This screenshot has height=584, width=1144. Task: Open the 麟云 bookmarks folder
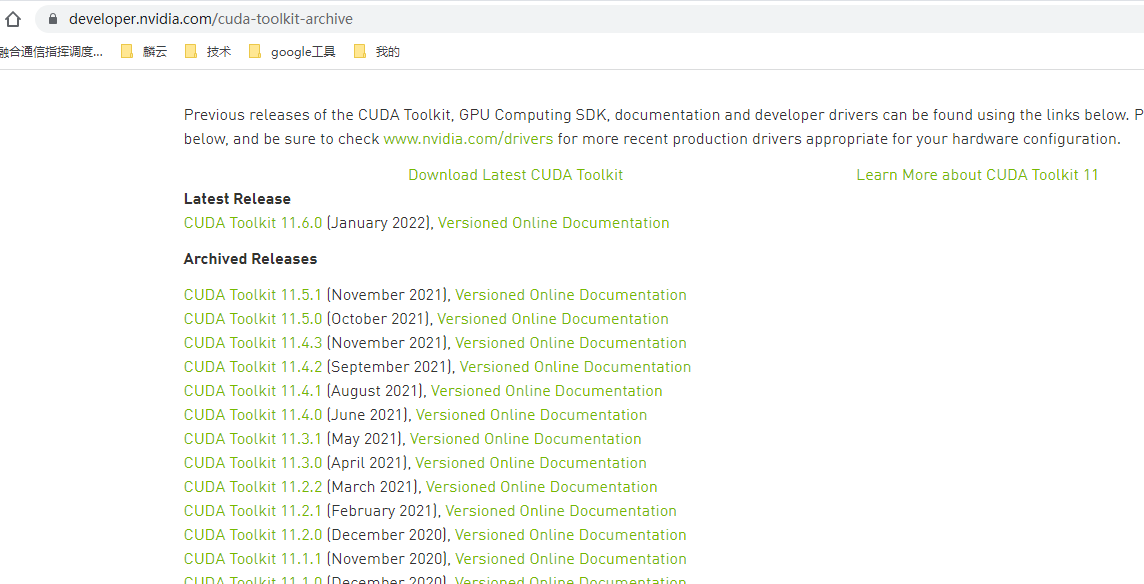(x=144, y=51)
